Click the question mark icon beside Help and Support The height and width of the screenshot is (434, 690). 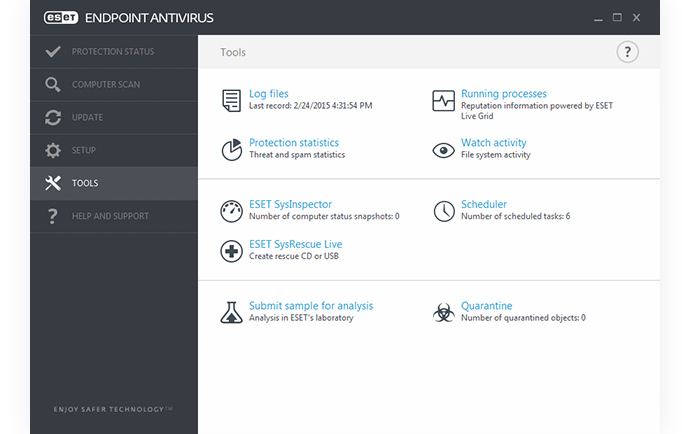pos(53,216)
